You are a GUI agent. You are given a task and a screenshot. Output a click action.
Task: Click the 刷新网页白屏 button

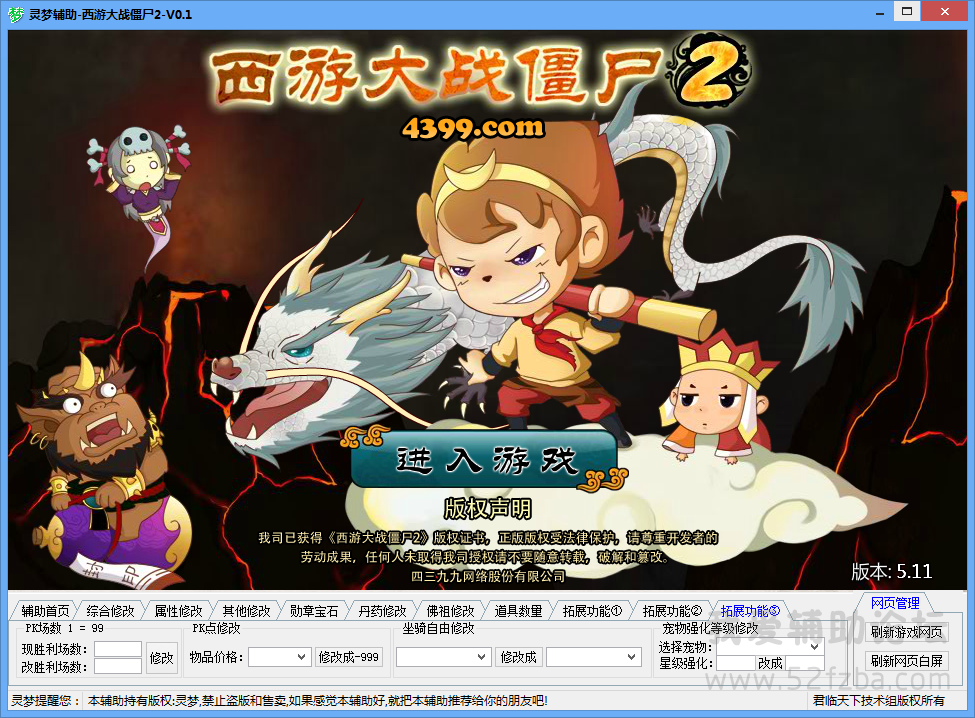(906, 660)
